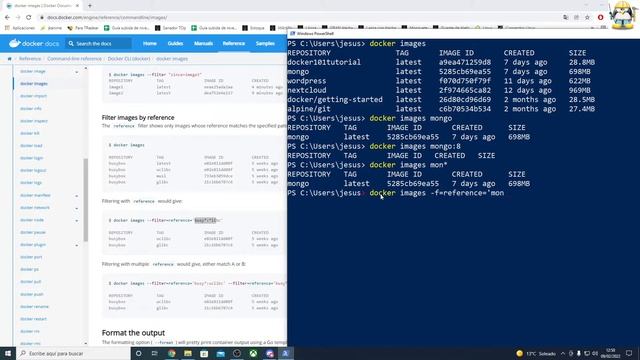Expand the docker manifest sidebar entry

point(77,196)
